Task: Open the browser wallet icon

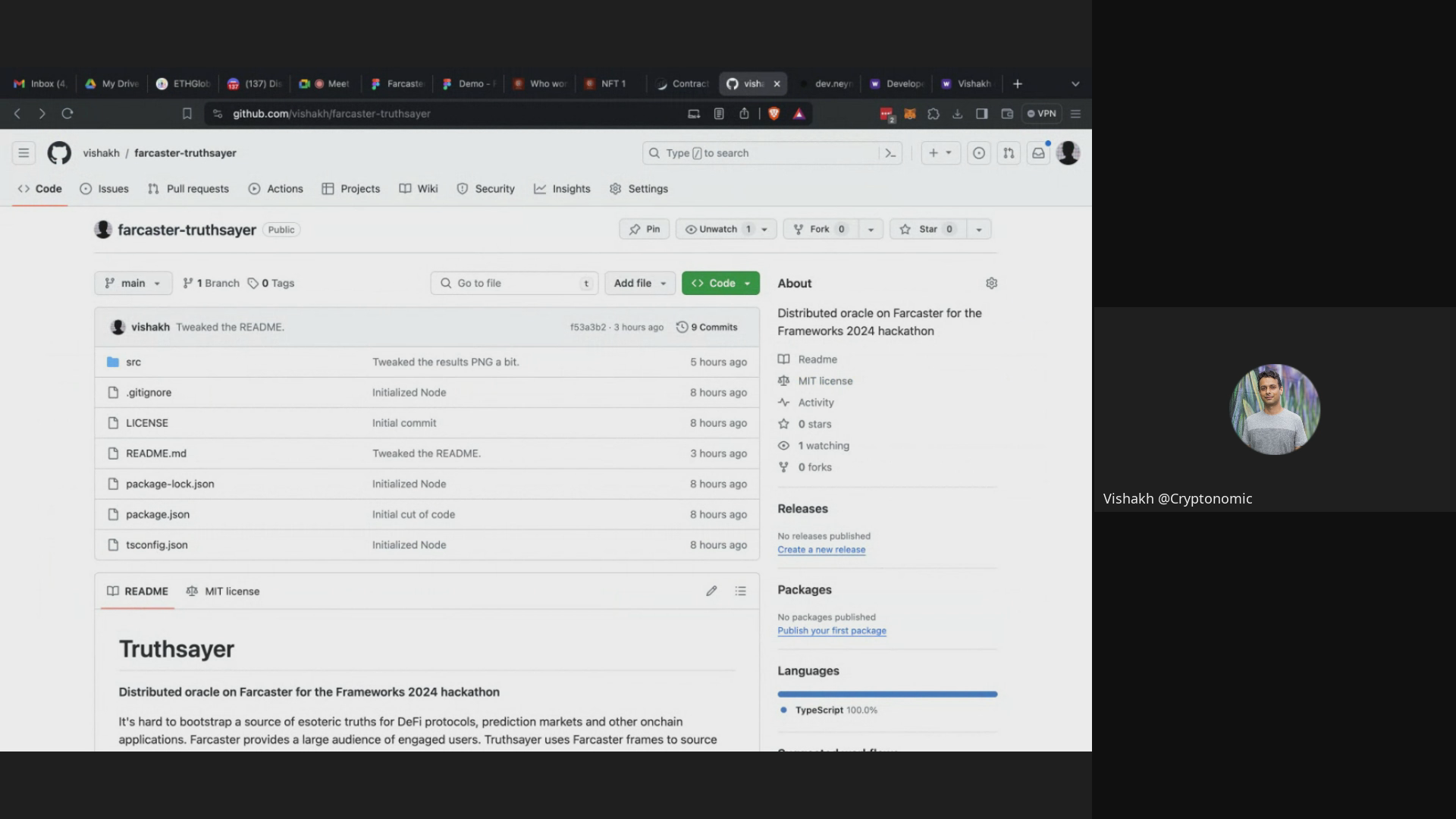Action: tap(1007, 114)
